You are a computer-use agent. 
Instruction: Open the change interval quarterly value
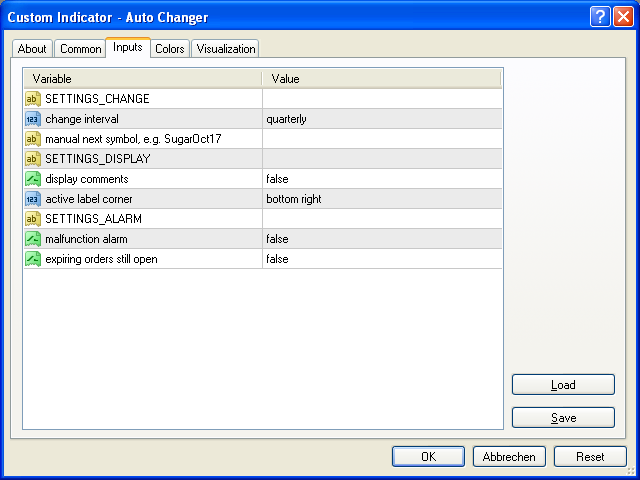pyautogui.click(x=381, y=119)
